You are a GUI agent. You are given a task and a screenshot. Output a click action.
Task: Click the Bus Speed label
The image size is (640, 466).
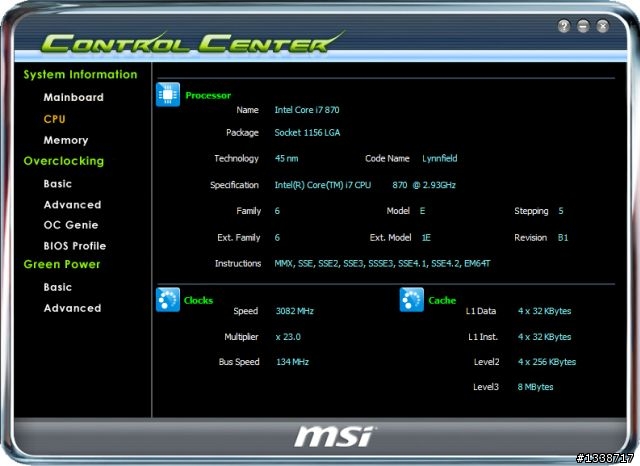point(239,362)
